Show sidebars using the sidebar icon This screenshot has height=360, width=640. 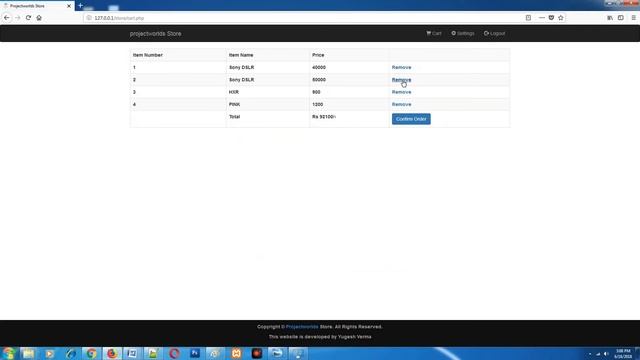click(620, 18)
